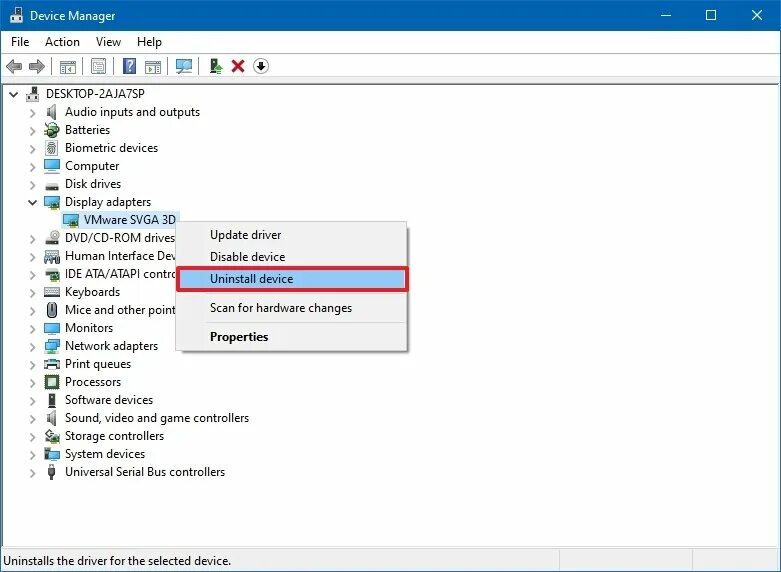Image resolution: width=781 pixels, height=572 pixels.
Task: Open the Action menu
Action: (62, 42)
